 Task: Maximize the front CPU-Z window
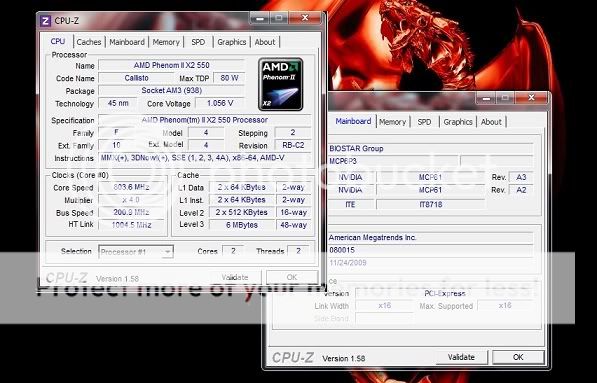click(x=279, y=18)
